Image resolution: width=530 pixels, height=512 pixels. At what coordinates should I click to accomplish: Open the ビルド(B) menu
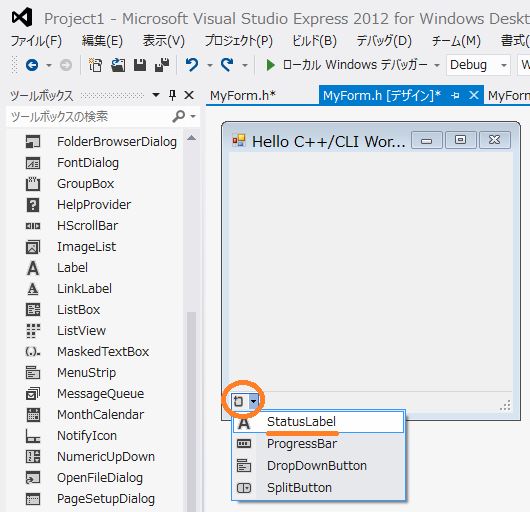pyautogui.click(x=314, y=41)
